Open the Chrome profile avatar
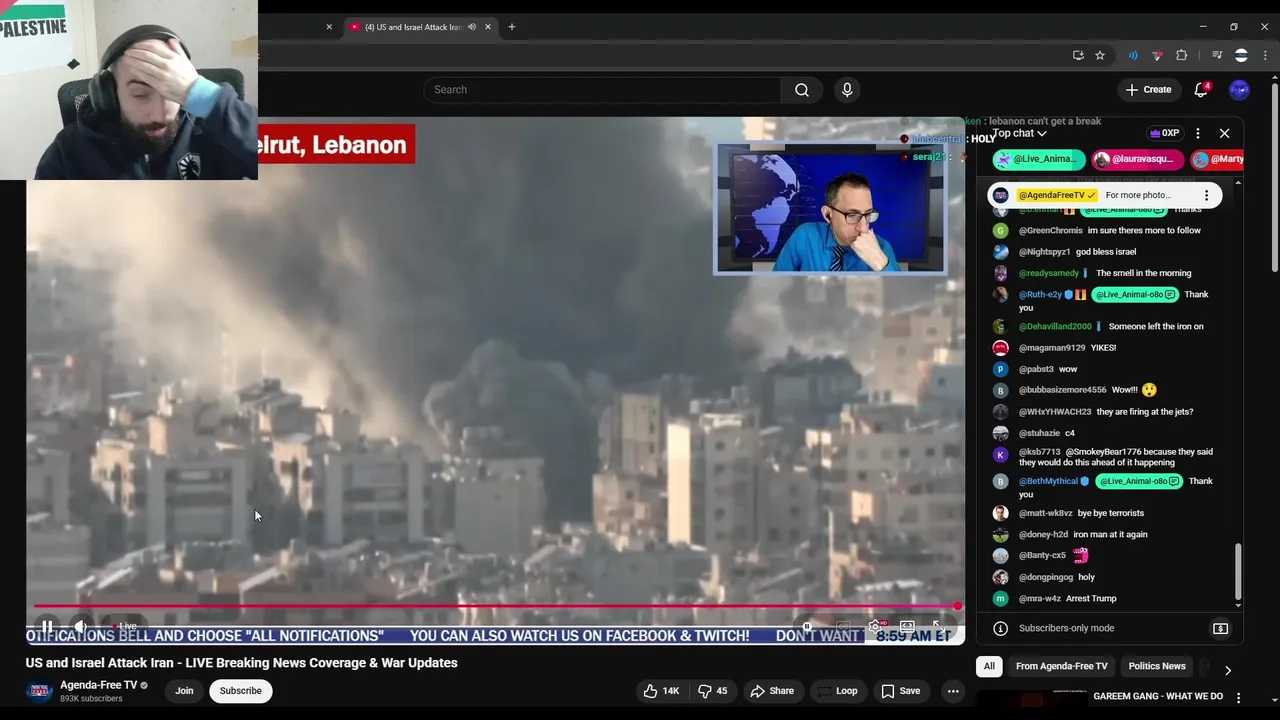The image size is (1280, 720). click(1241, 55)
